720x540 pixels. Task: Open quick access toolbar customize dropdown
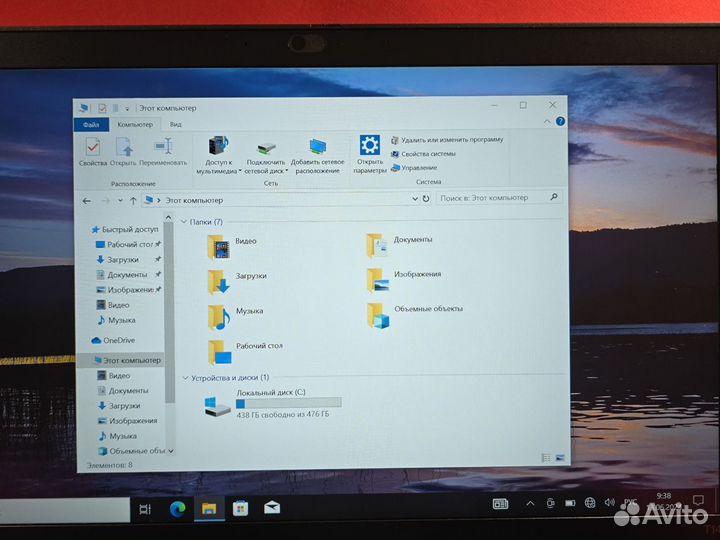(127, 109)
